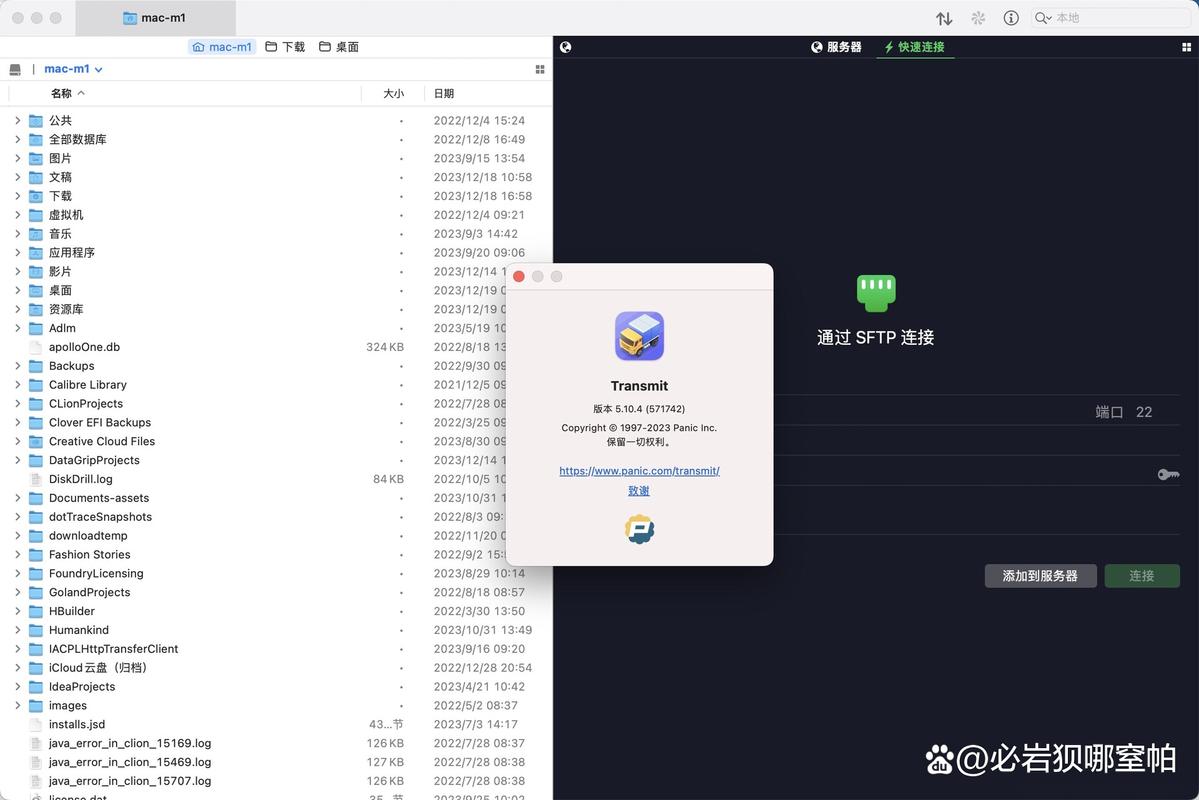The height and width of the screenshot is (800, 1199).
Task: Click the globe icon at remote pane left
Action: pos(566,47)
